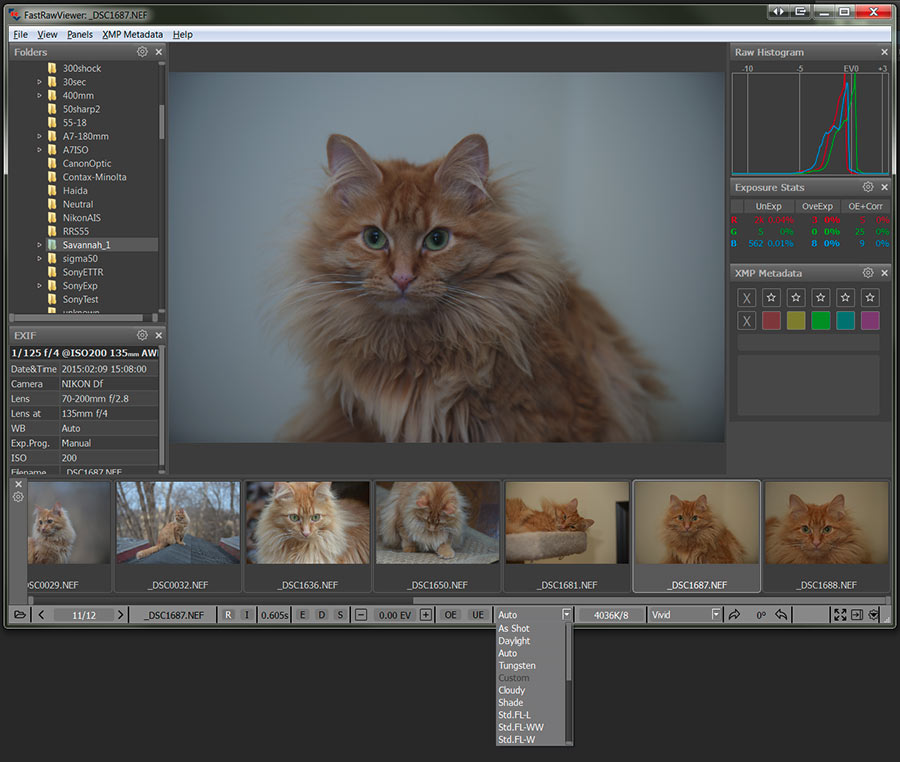Click the fullscreen icon in bottom toolbar
The width and height of the screenshot is (900, 762).
click(839, 615)
